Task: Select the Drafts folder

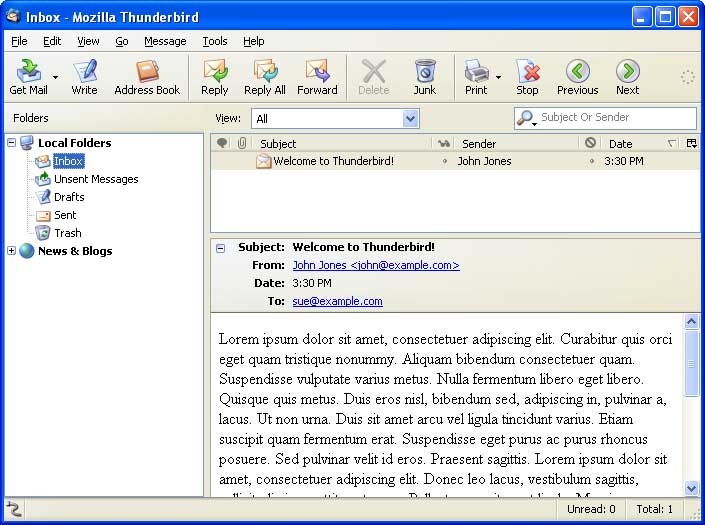Action: (69, 197)
